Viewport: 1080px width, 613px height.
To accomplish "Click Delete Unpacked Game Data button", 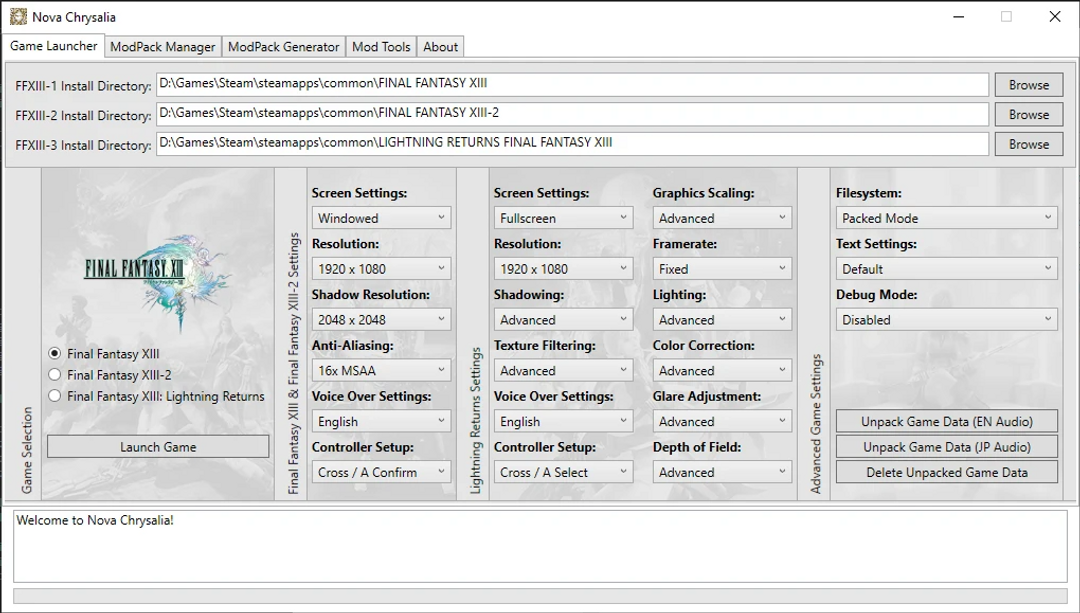I will [946, 472].
